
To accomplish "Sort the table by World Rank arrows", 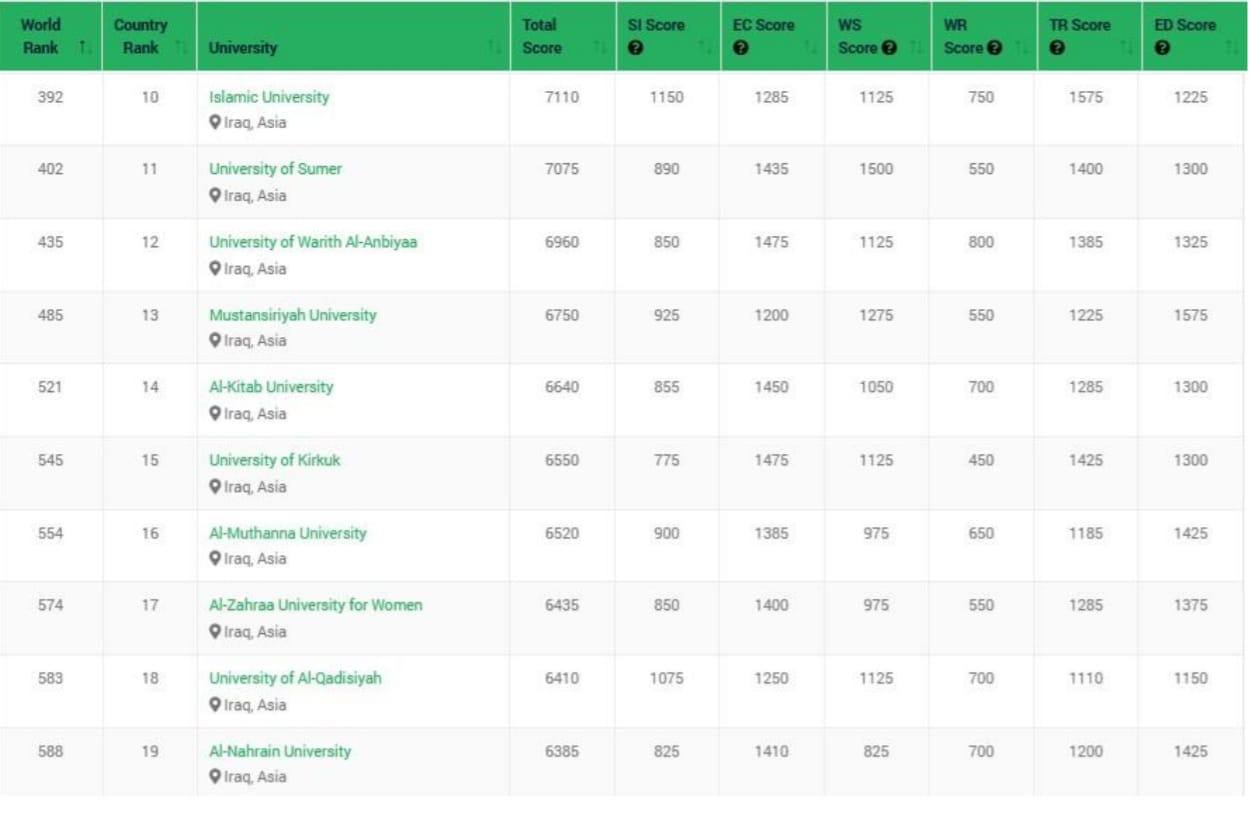I will [x=85, y=48].
